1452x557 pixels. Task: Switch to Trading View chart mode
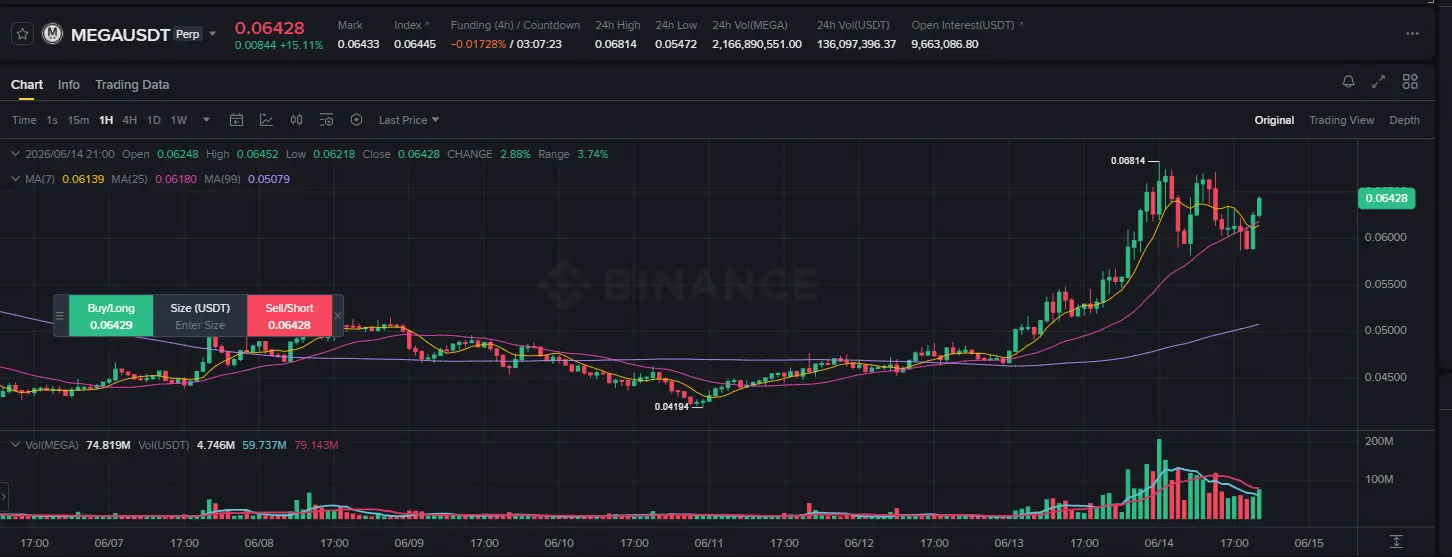[1342, 120]
